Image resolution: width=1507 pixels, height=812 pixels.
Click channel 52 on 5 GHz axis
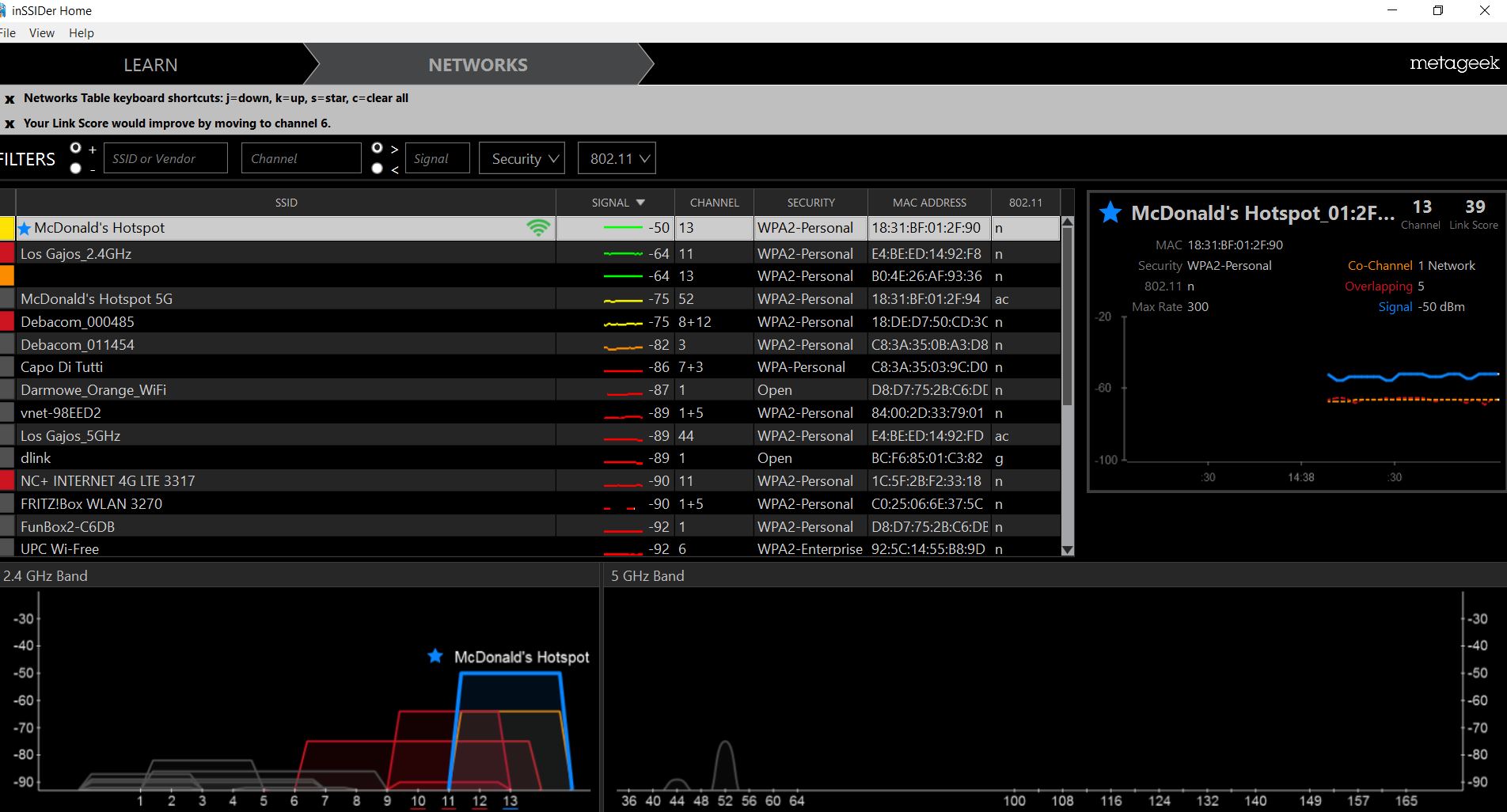(x=725, y=800)
